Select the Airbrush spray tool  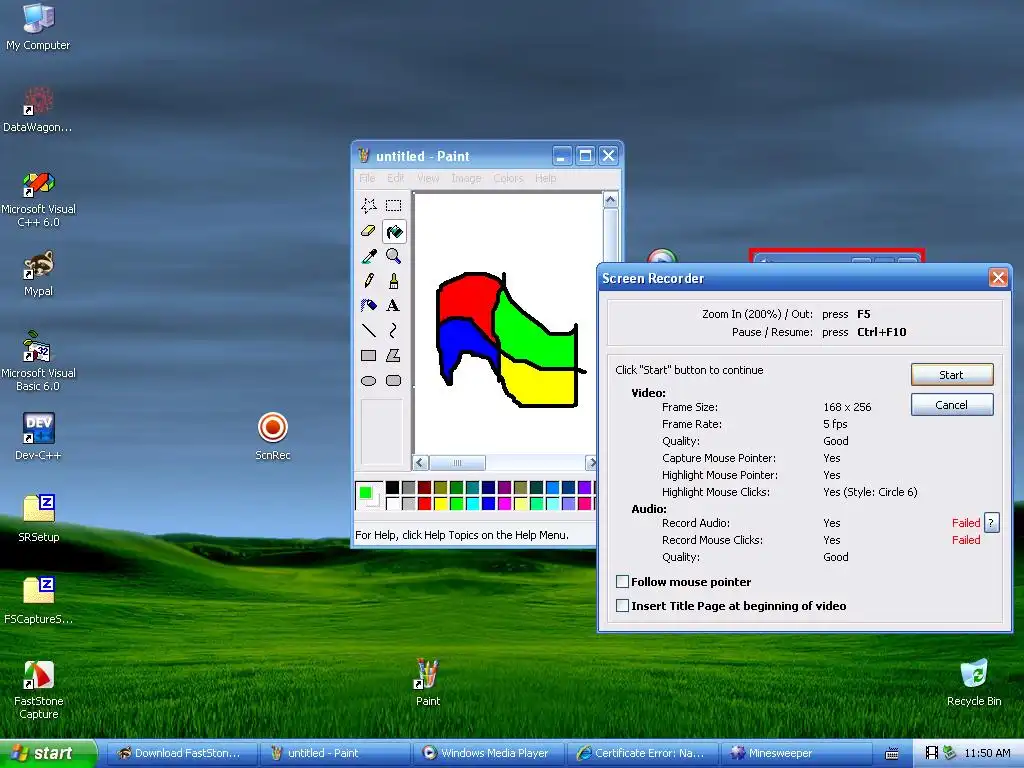[368, 306]
